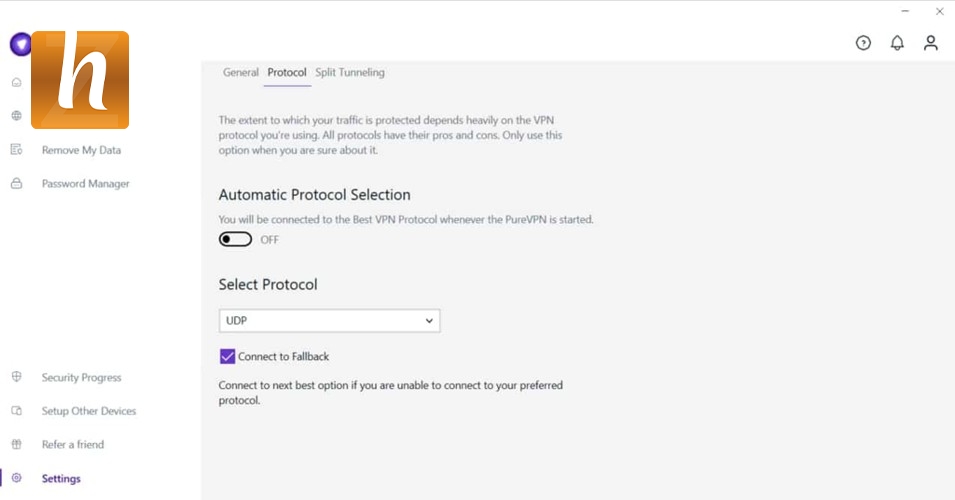Open Remove My Data page
The image size is (955, 500).
click(x=81, y=150)
